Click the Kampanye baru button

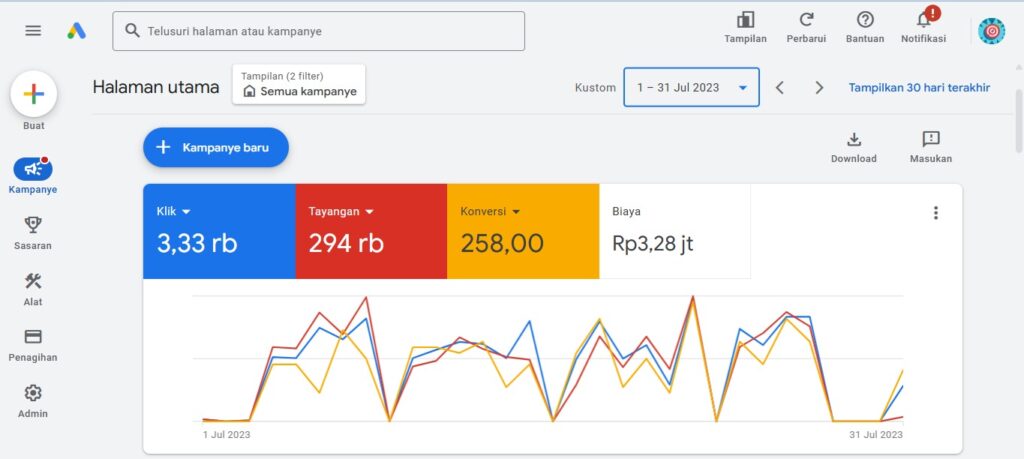point(215,147)
